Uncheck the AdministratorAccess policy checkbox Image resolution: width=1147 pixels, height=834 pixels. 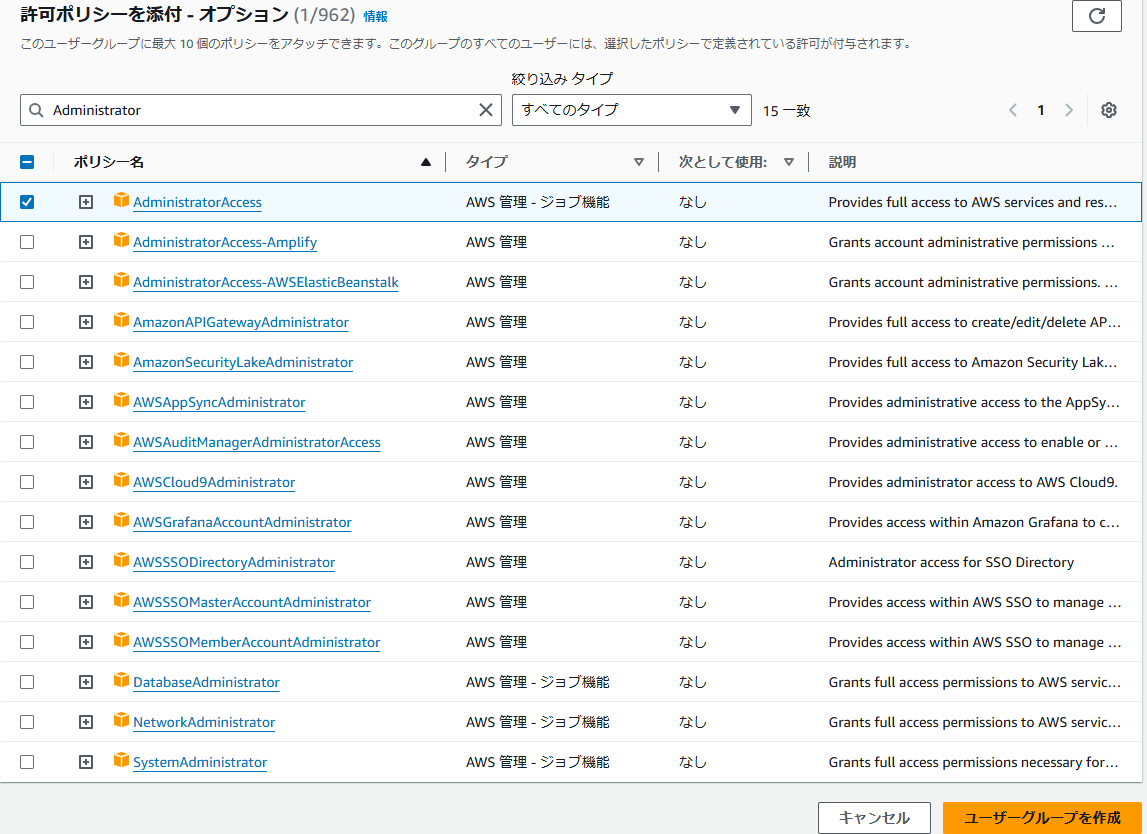click(x=27, y=202)
